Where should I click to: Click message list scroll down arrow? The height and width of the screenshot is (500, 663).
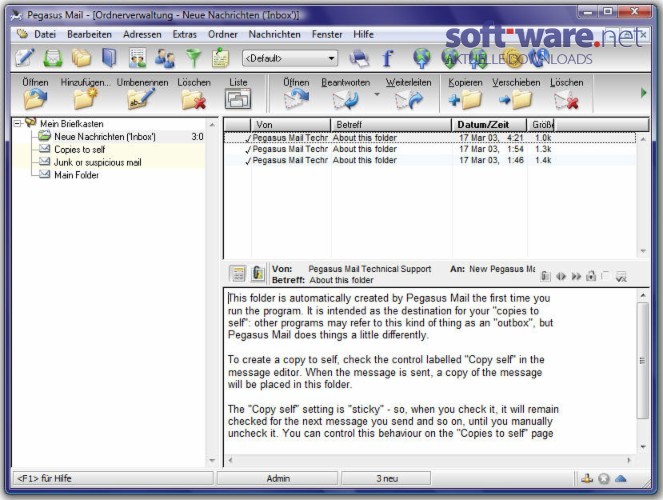coord(643,251)
